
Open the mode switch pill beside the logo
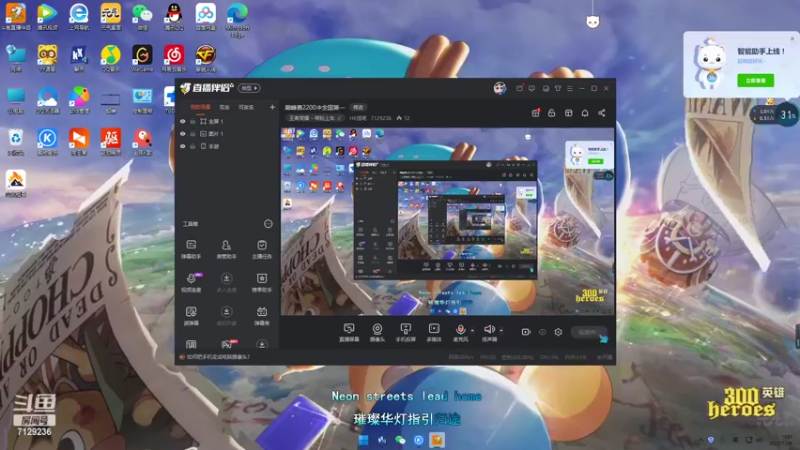click(x=249, y=88)
